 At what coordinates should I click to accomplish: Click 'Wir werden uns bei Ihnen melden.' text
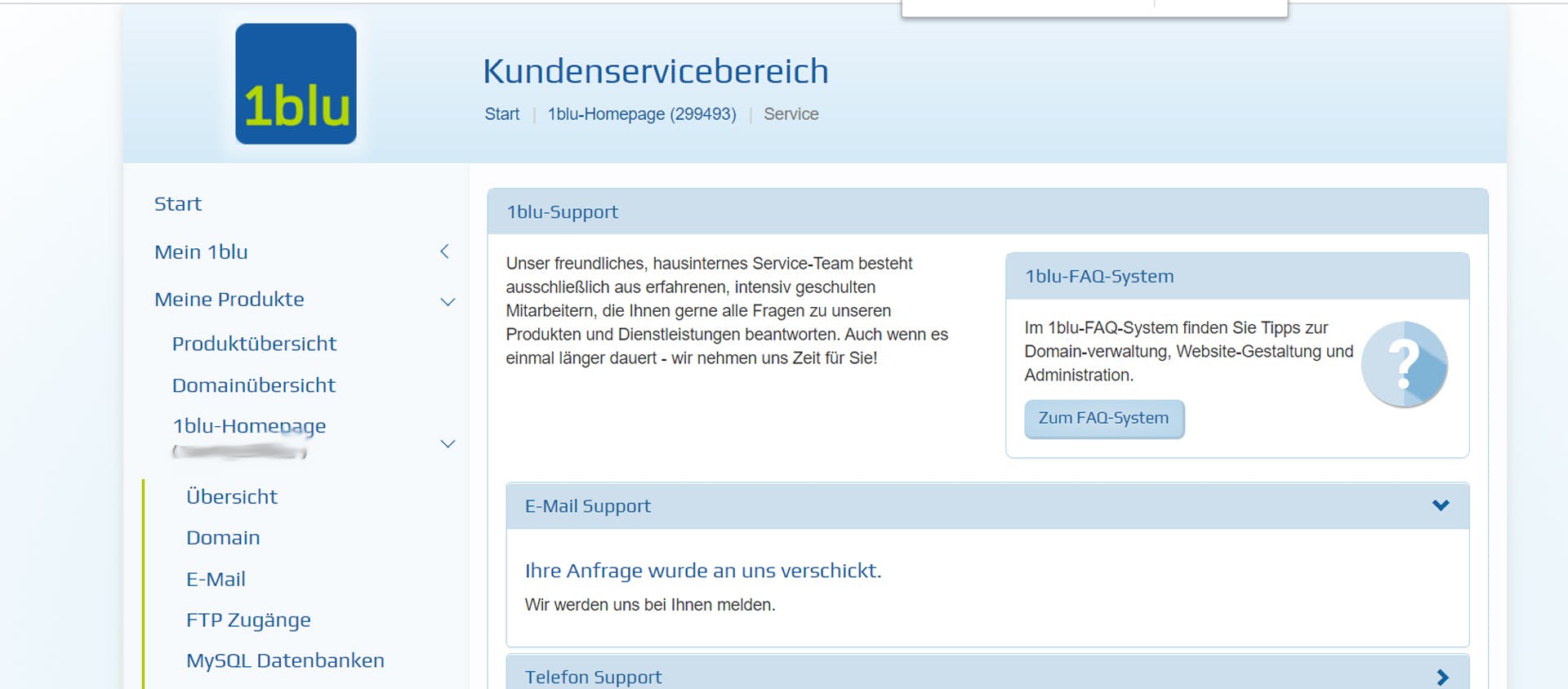650,605
